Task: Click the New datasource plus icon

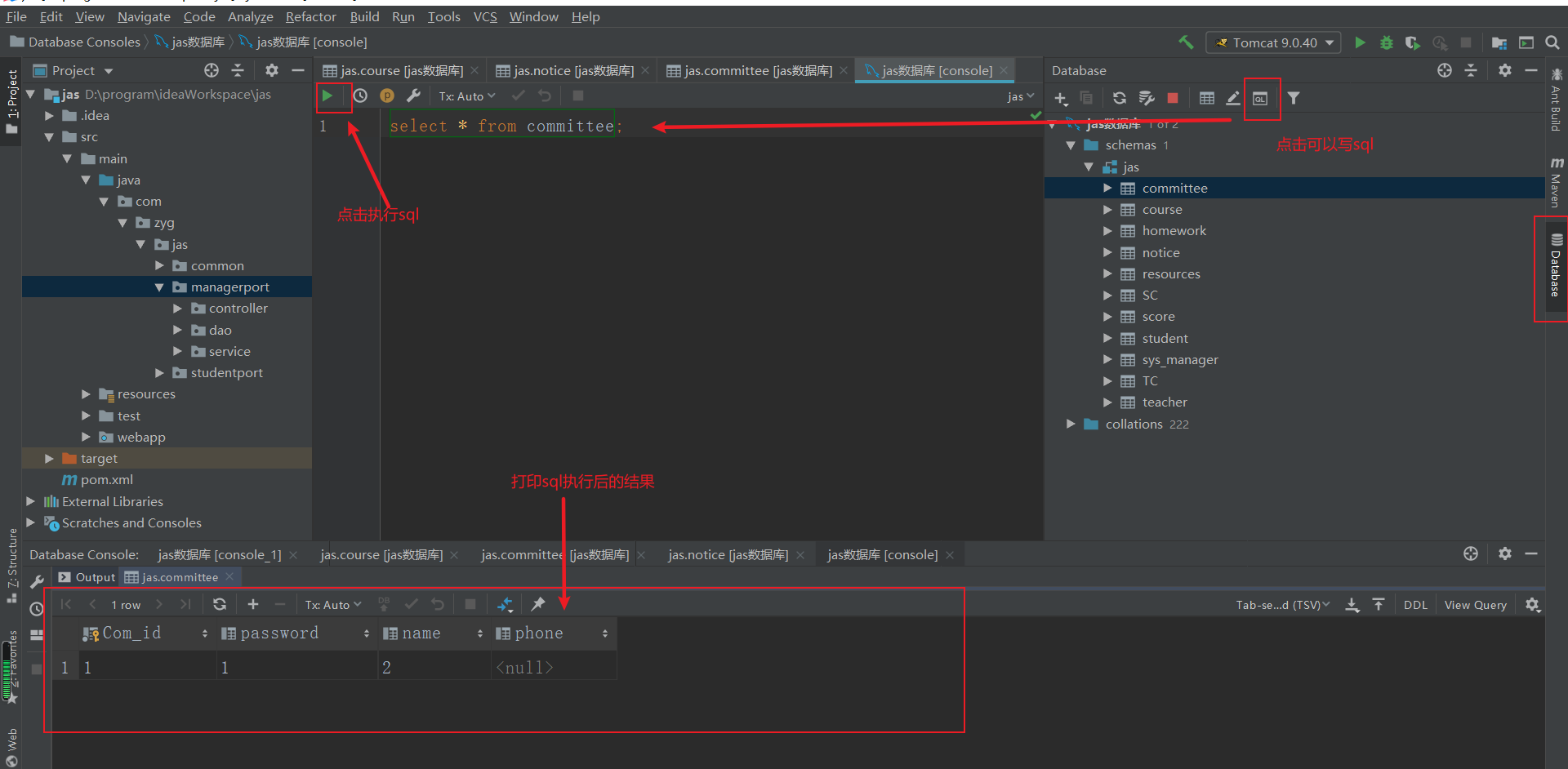Action: point(1061,99)
